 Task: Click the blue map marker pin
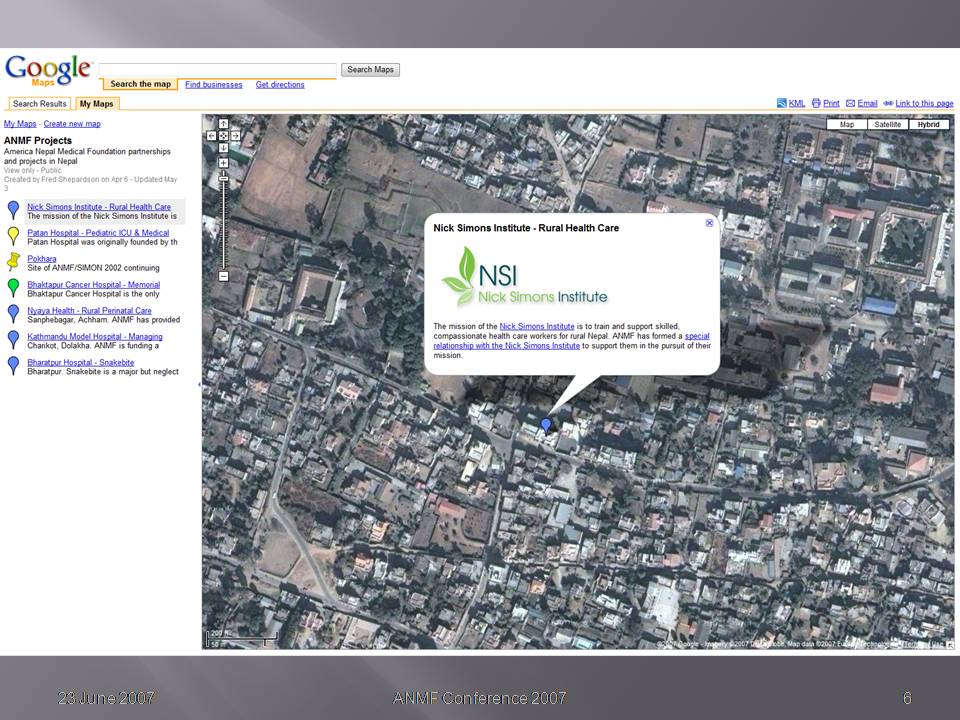click(546, 425)
